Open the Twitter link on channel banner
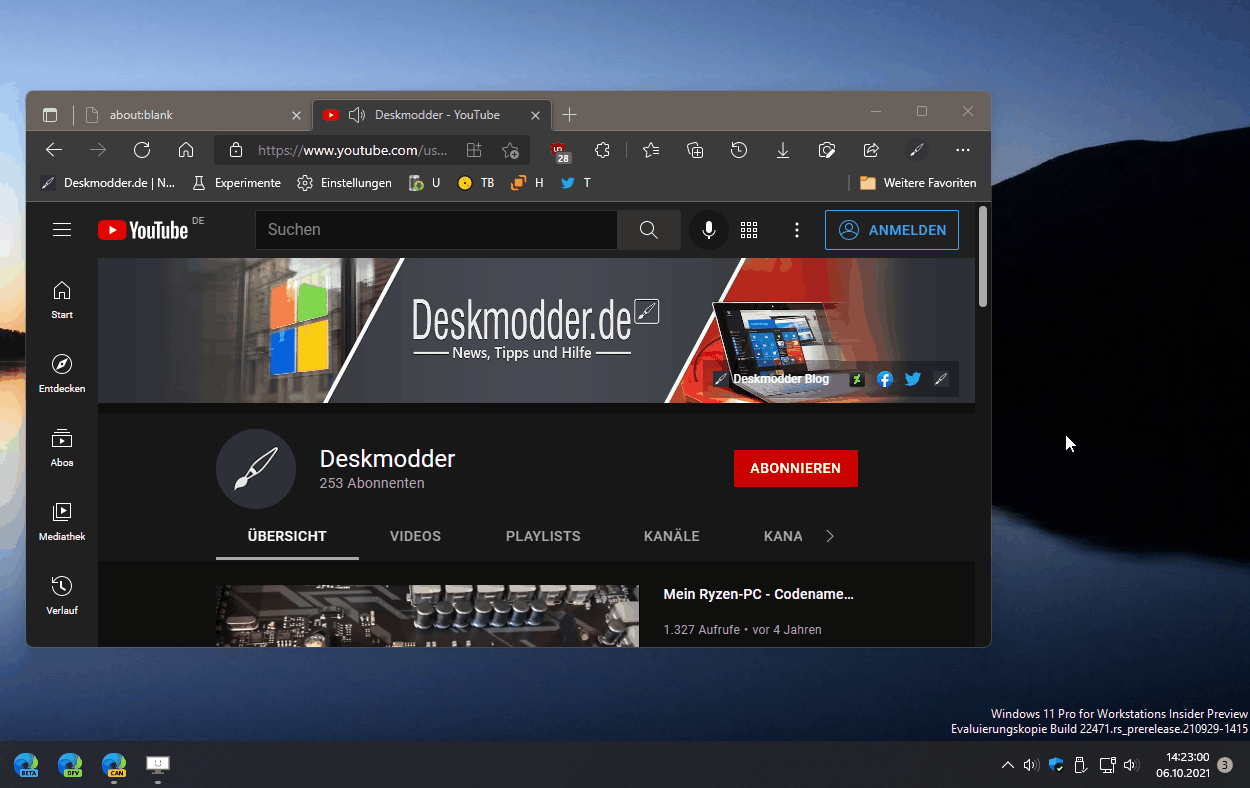1250x788 pixels. 912,379
